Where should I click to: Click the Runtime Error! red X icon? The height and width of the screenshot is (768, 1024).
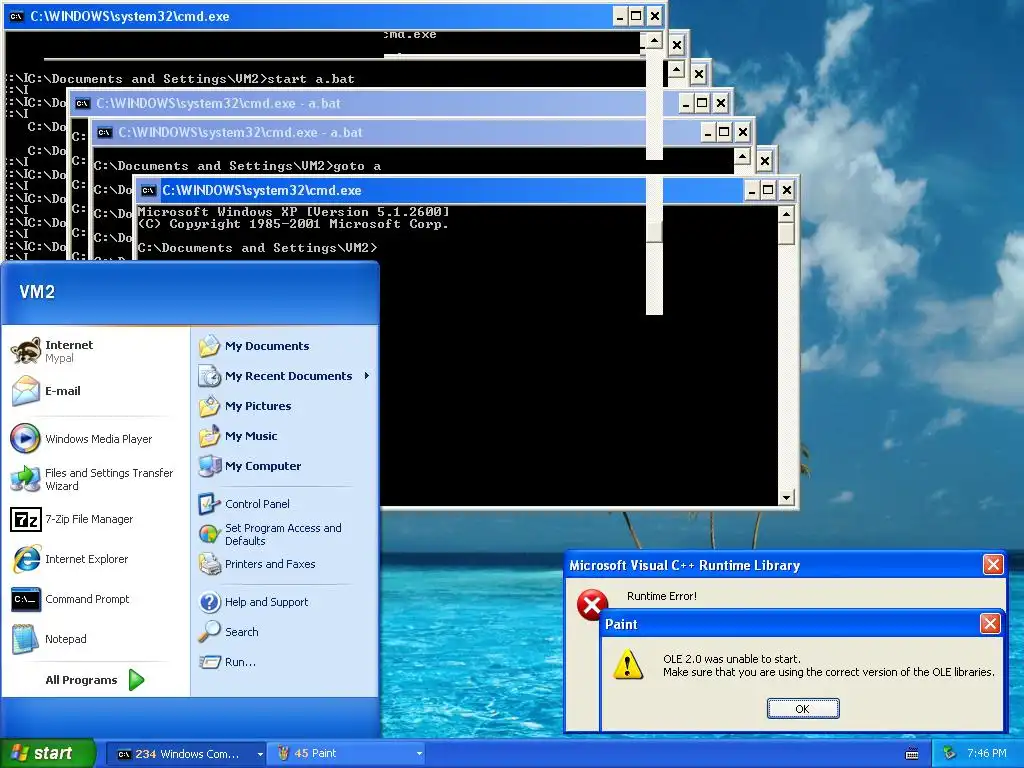click(x=592, y=605)
